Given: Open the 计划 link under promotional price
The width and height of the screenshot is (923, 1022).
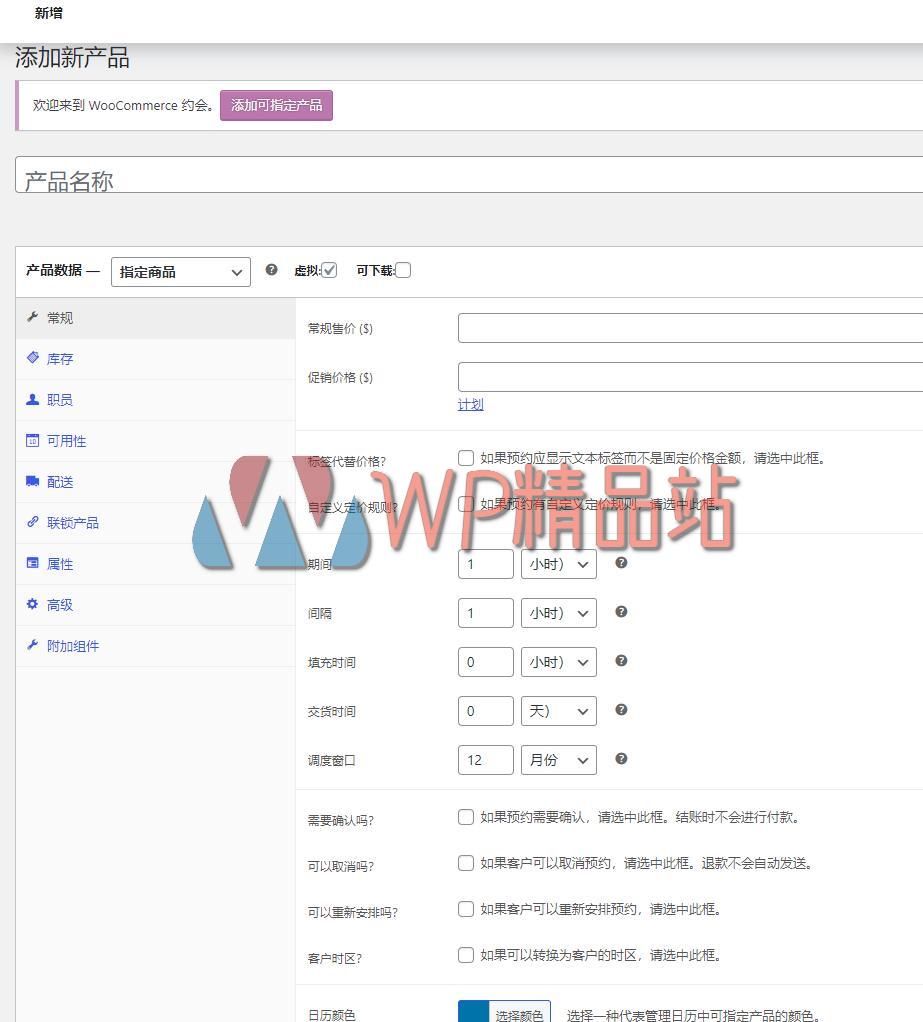Looking at the screenshot, I should 470,404.
